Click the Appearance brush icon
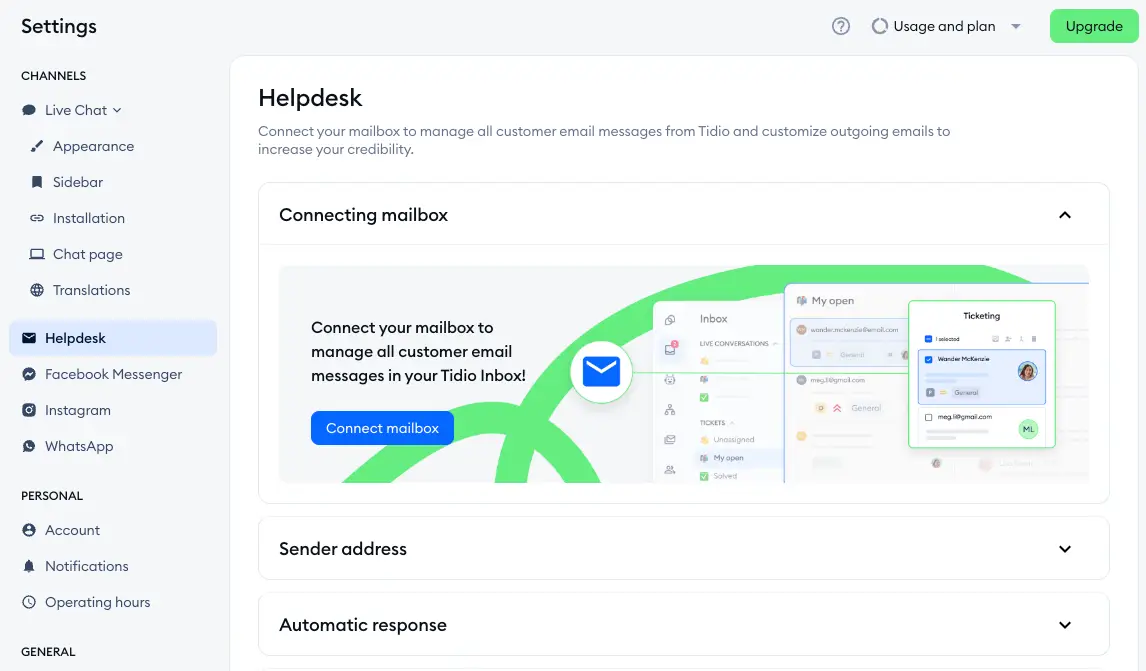 coord(37,146)
